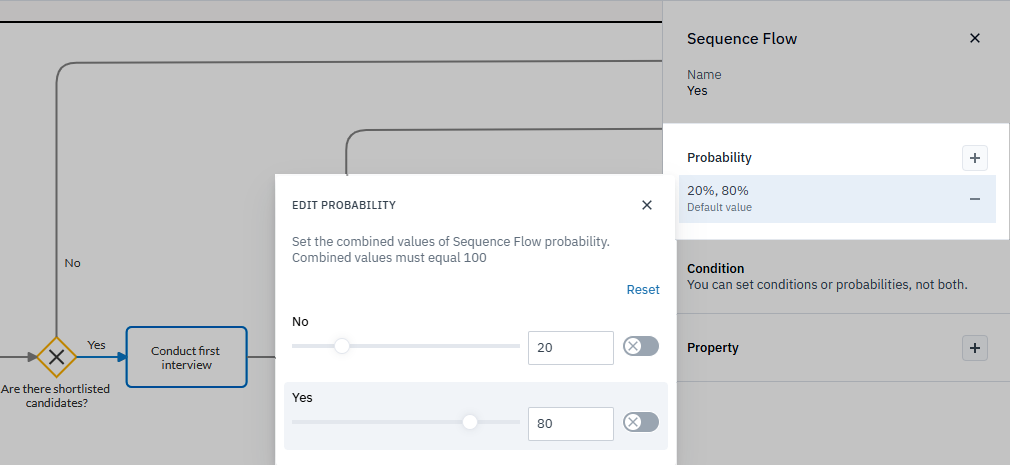Image resolution: width=1010 pixels, height=465 pixels.
Task: Focus the Yes probability input showing 80
Action: (x=570, y=424)
